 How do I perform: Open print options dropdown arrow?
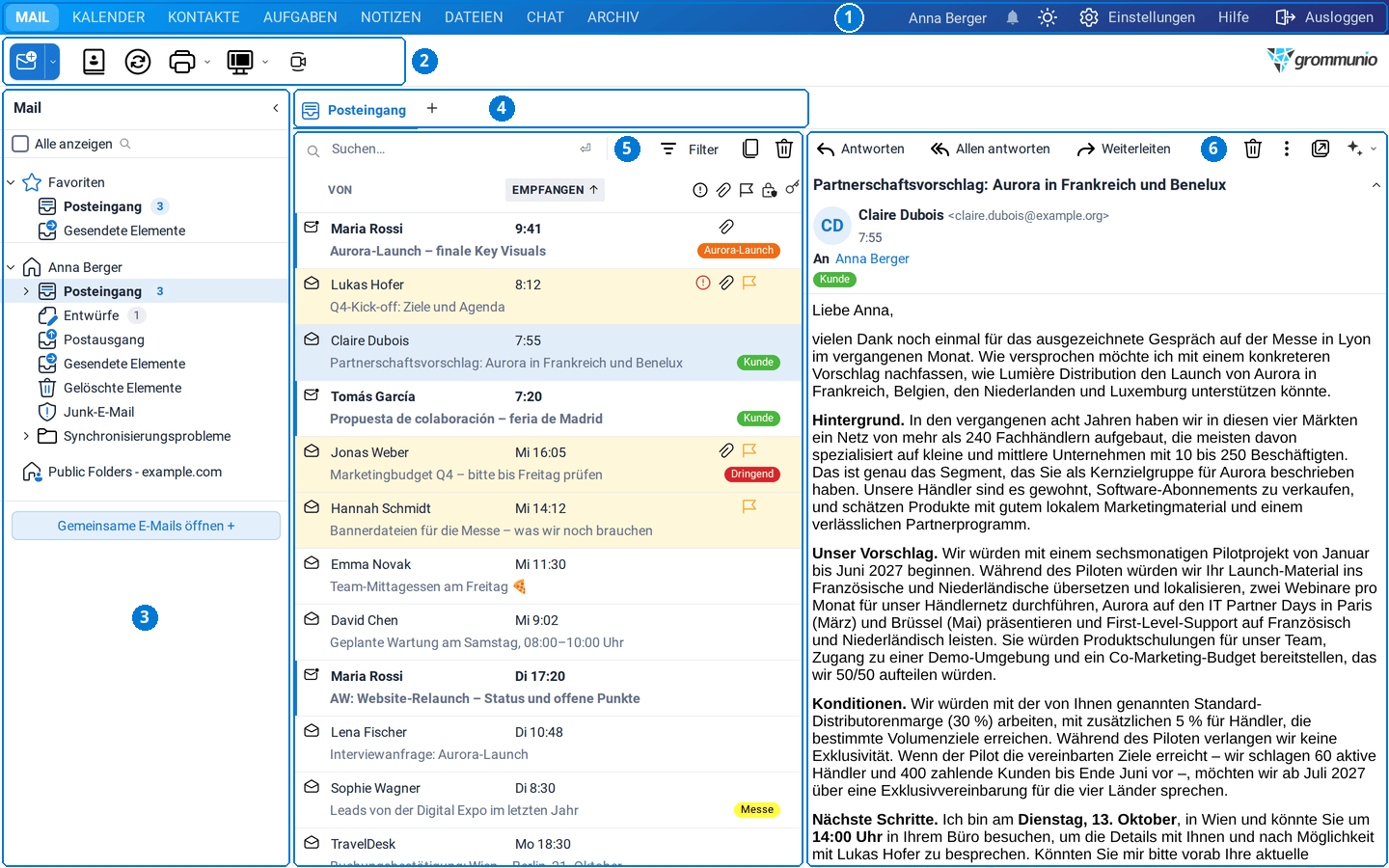point(206,62)
